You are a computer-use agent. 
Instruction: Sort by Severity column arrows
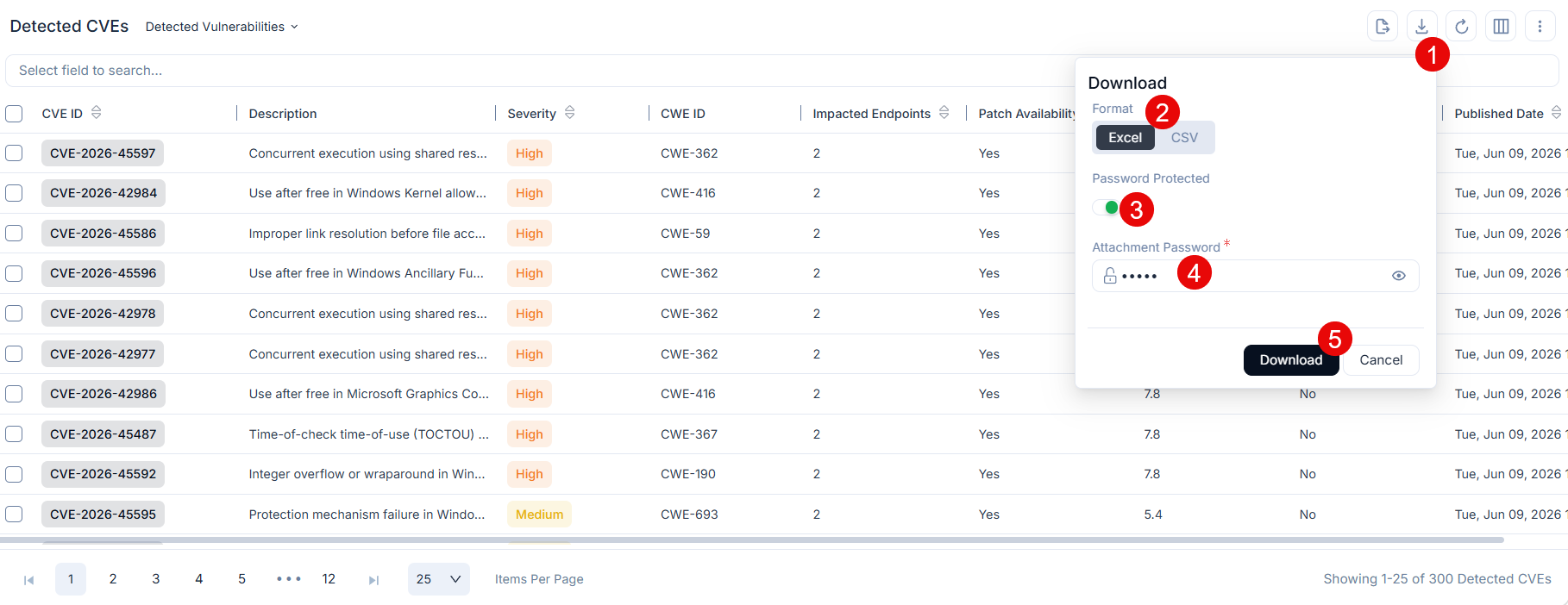tap(569, 112)
